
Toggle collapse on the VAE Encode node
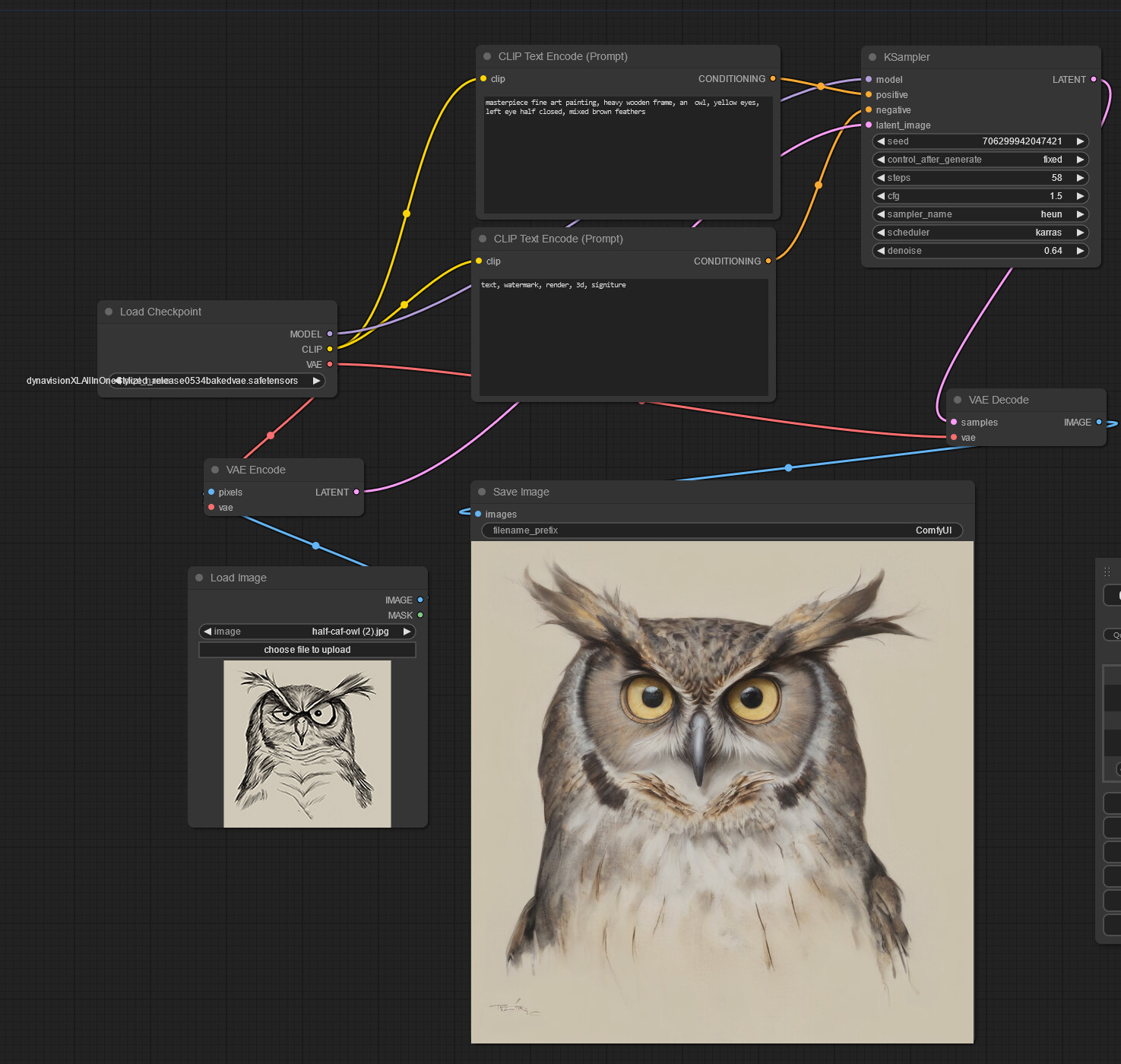215,470
